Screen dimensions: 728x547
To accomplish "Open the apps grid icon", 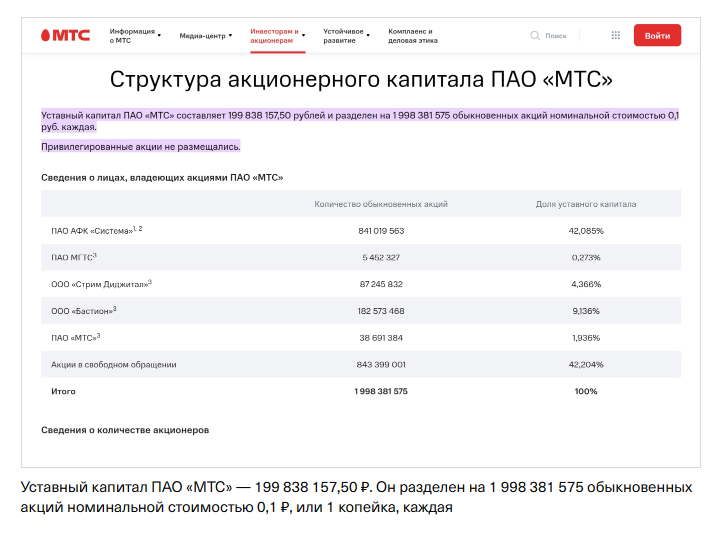I will click(616, 36).
